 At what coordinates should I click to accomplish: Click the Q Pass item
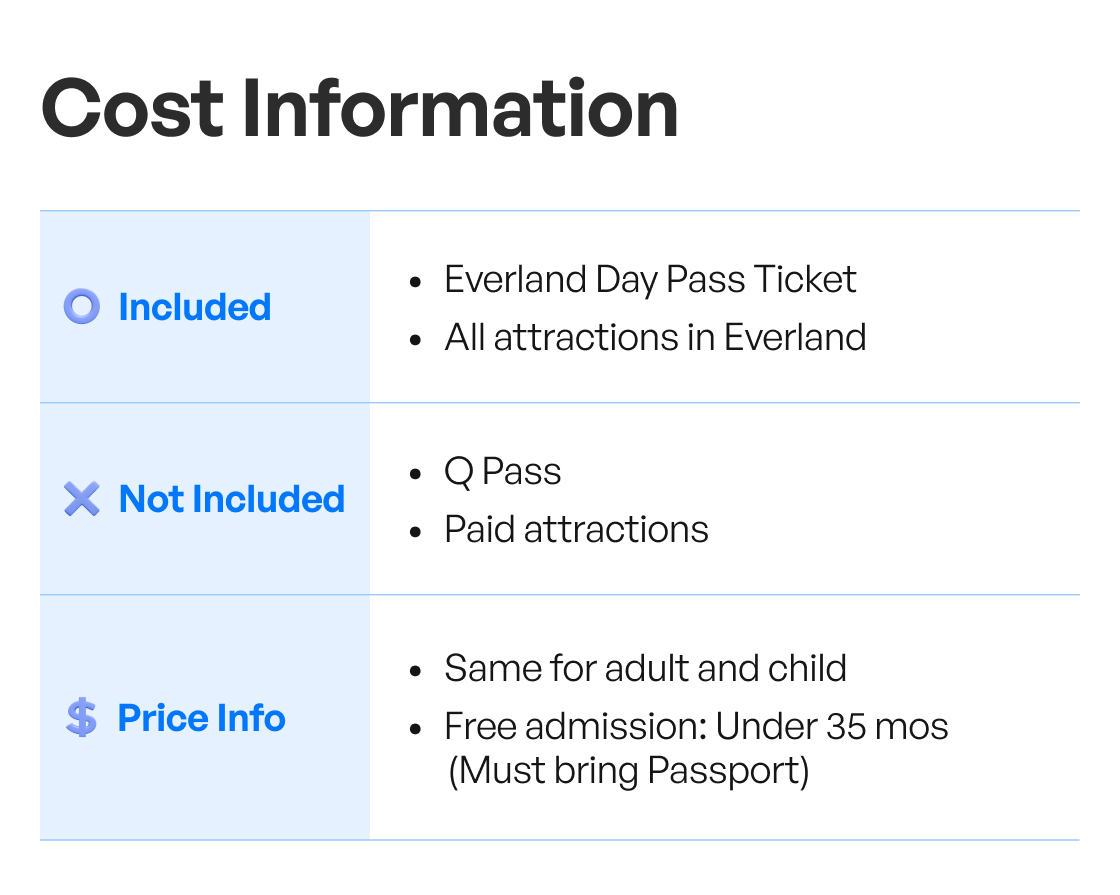click(x=503, y=472)
